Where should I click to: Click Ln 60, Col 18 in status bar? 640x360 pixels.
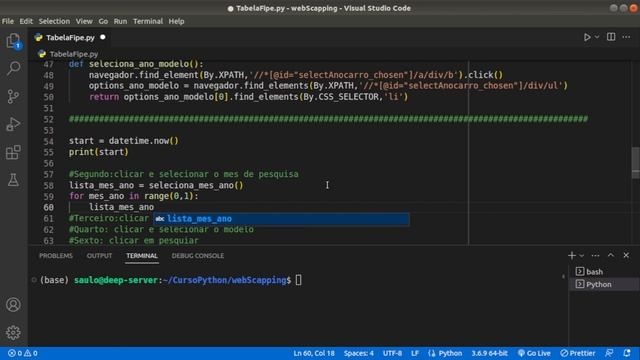coord(314,353)
